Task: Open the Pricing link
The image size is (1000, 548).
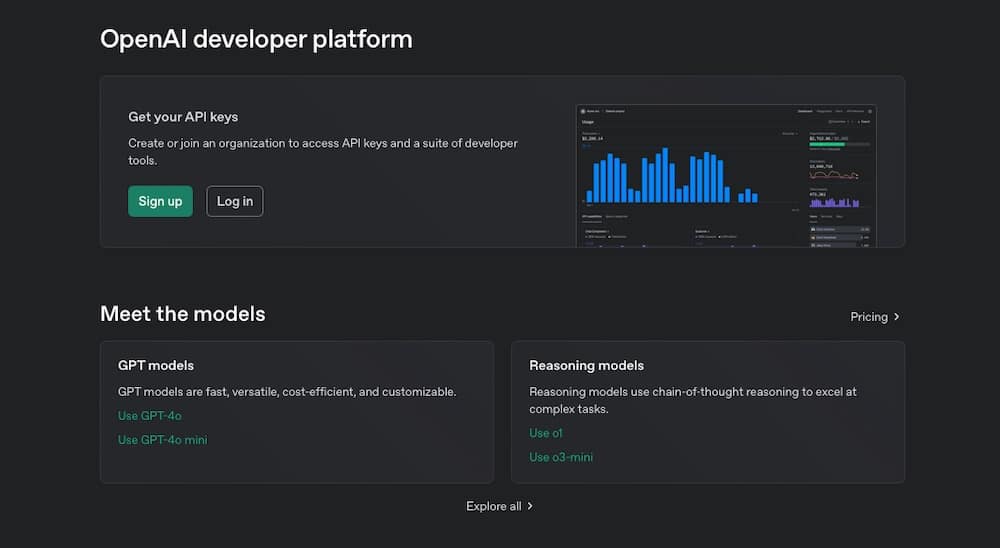Action: 868,317
